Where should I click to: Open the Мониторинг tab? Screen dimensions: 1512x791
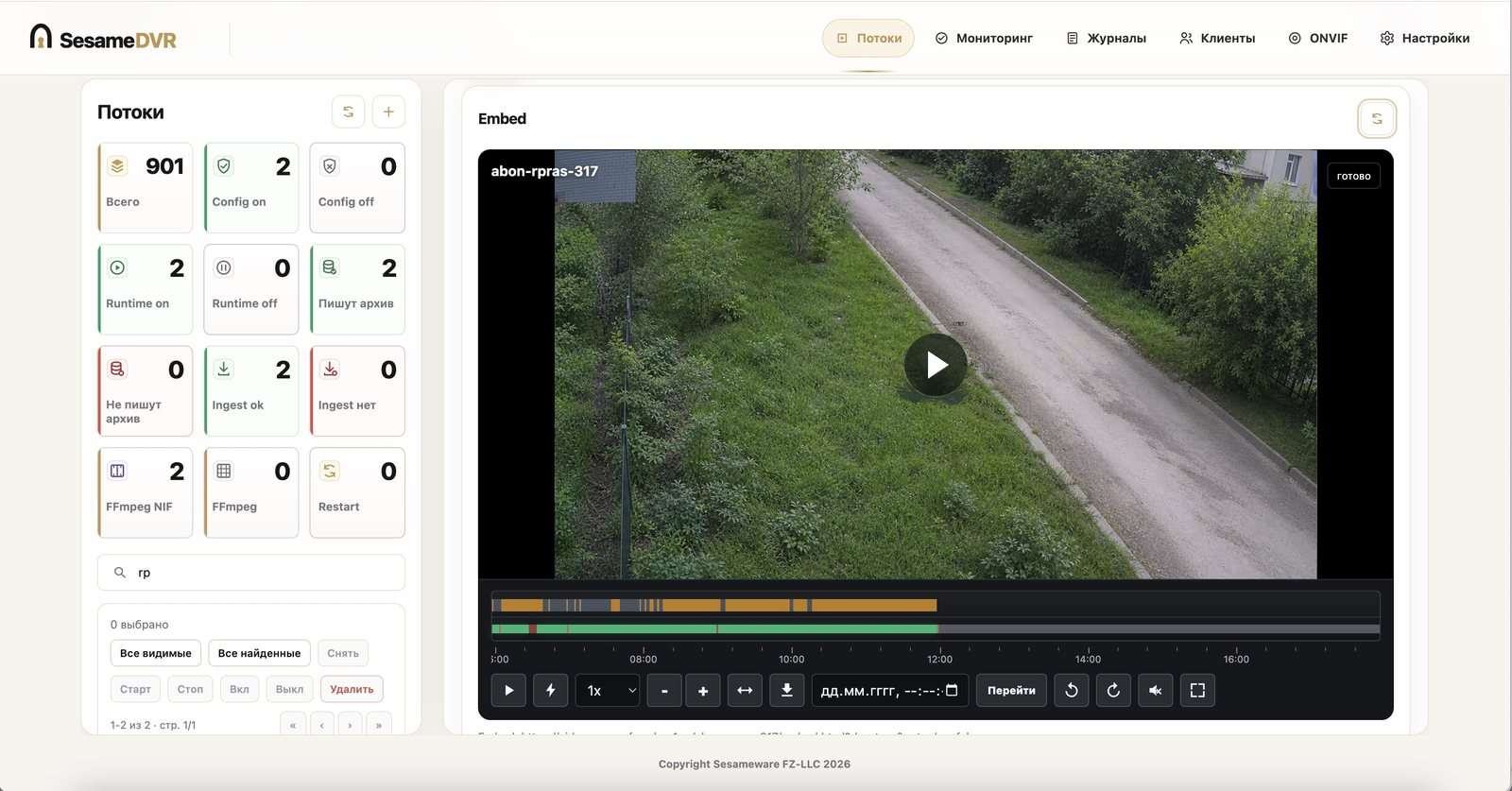pyautogui.click(x=984, y=39)
